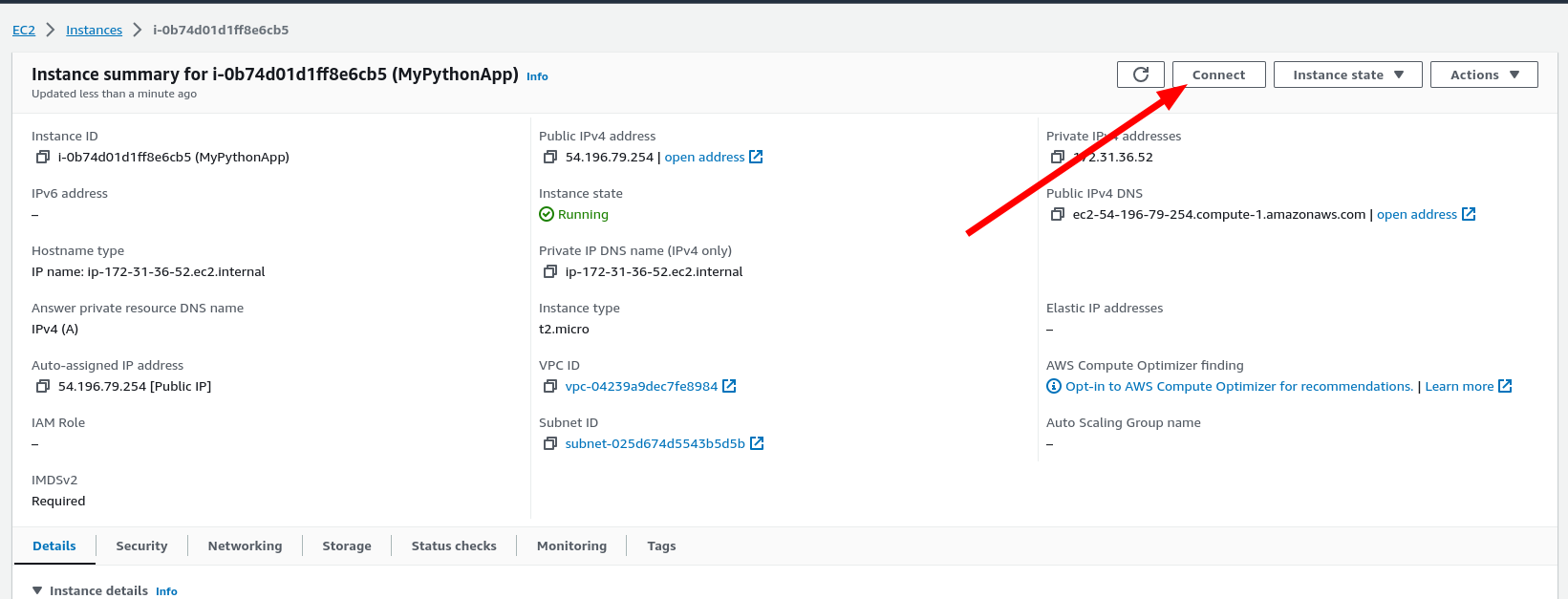Viewport: 1568px width, 599px height.
Task: Copy the Instance ID value
Action: coord(43,157)
